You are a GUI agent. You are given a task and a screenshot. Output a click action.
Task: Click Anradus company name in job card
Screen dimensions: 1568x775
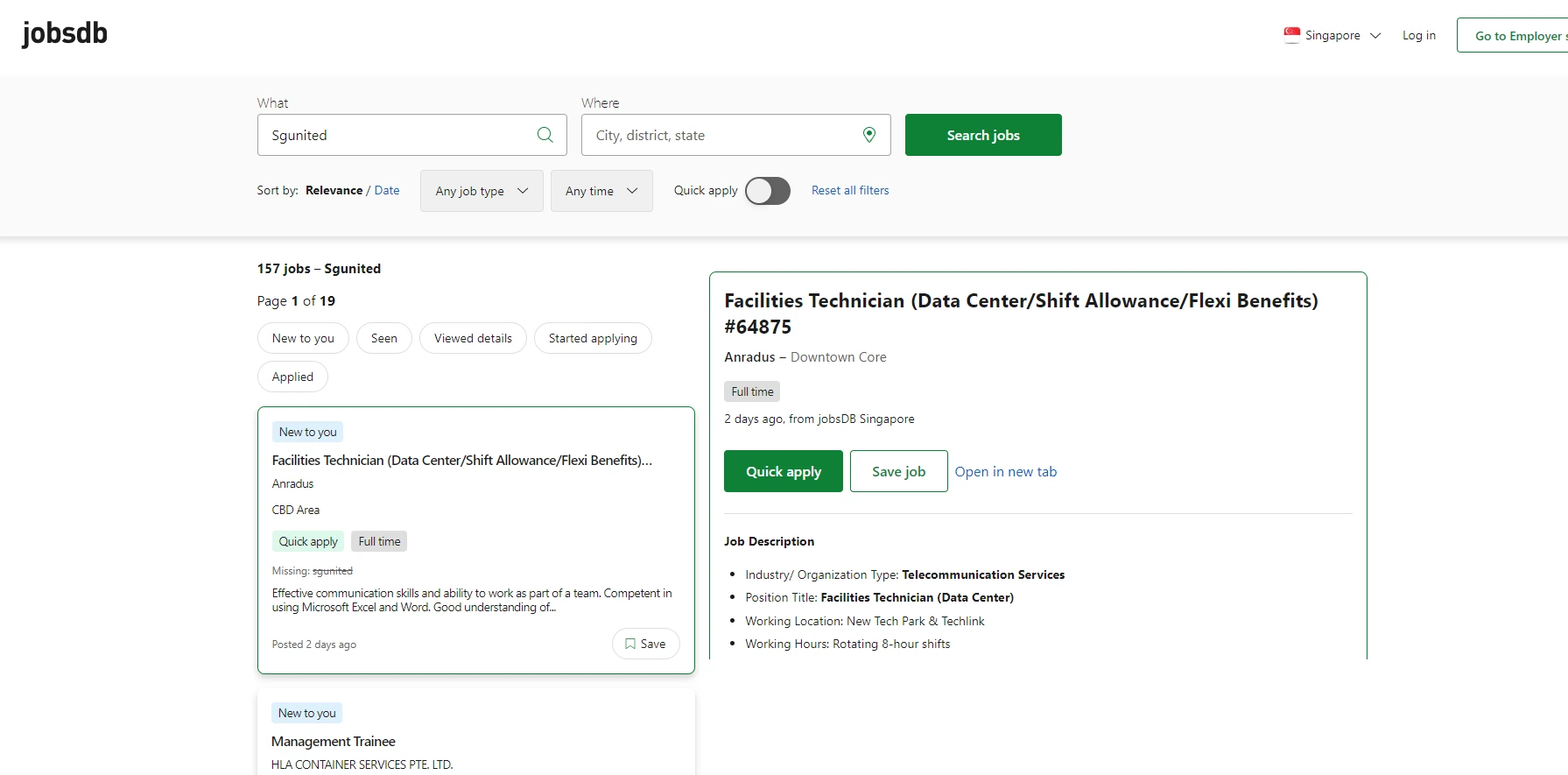[x=292, y=483]
